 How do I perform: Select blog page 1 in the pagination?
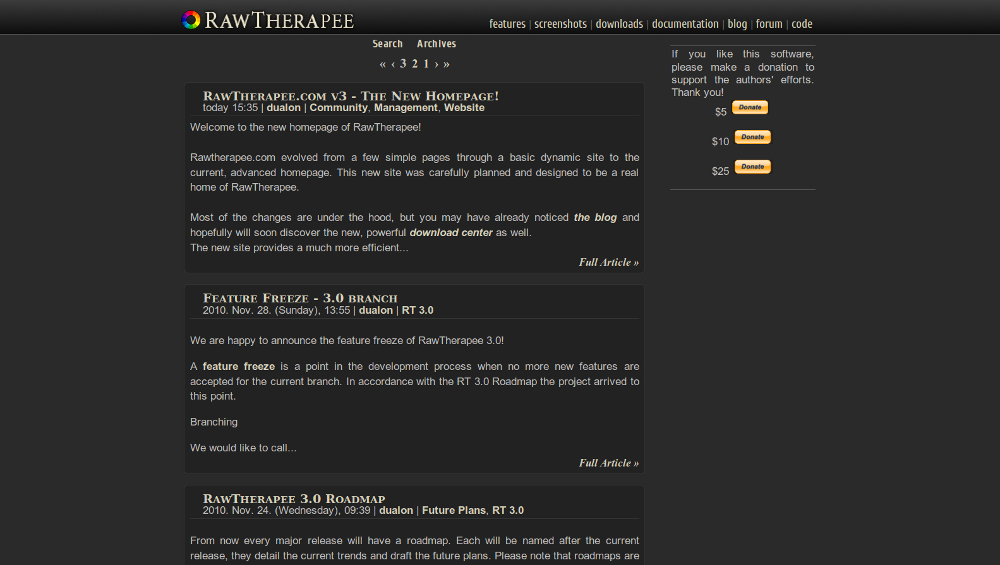click(426, 64)
